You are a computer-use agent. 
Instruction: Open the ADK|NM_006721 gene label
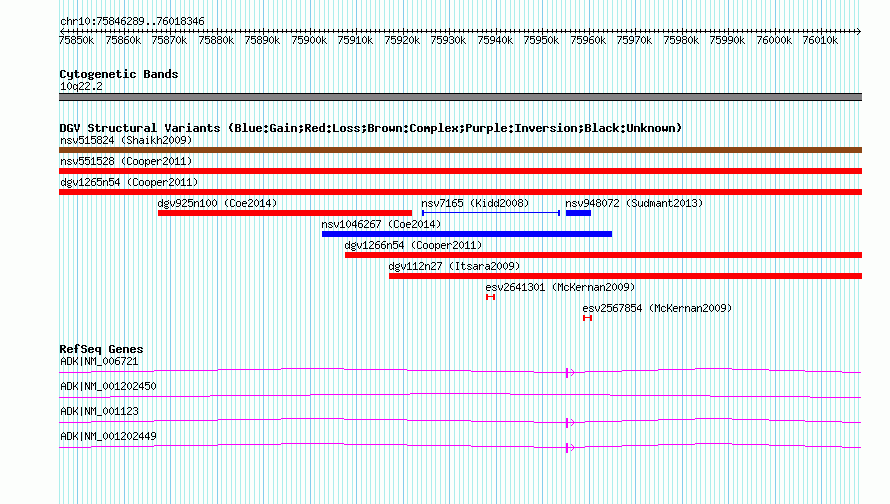tap(99, 362)
